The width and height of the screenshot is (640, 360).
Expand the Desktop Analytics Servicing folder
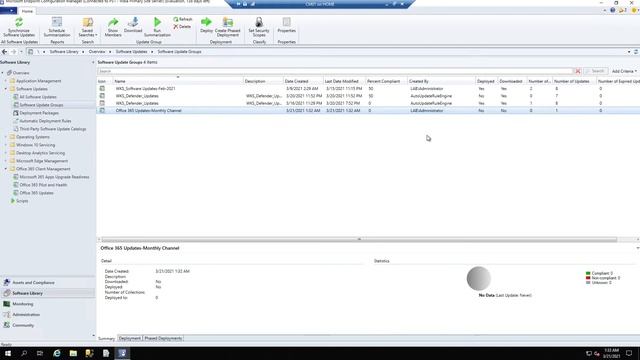point(6,153)
